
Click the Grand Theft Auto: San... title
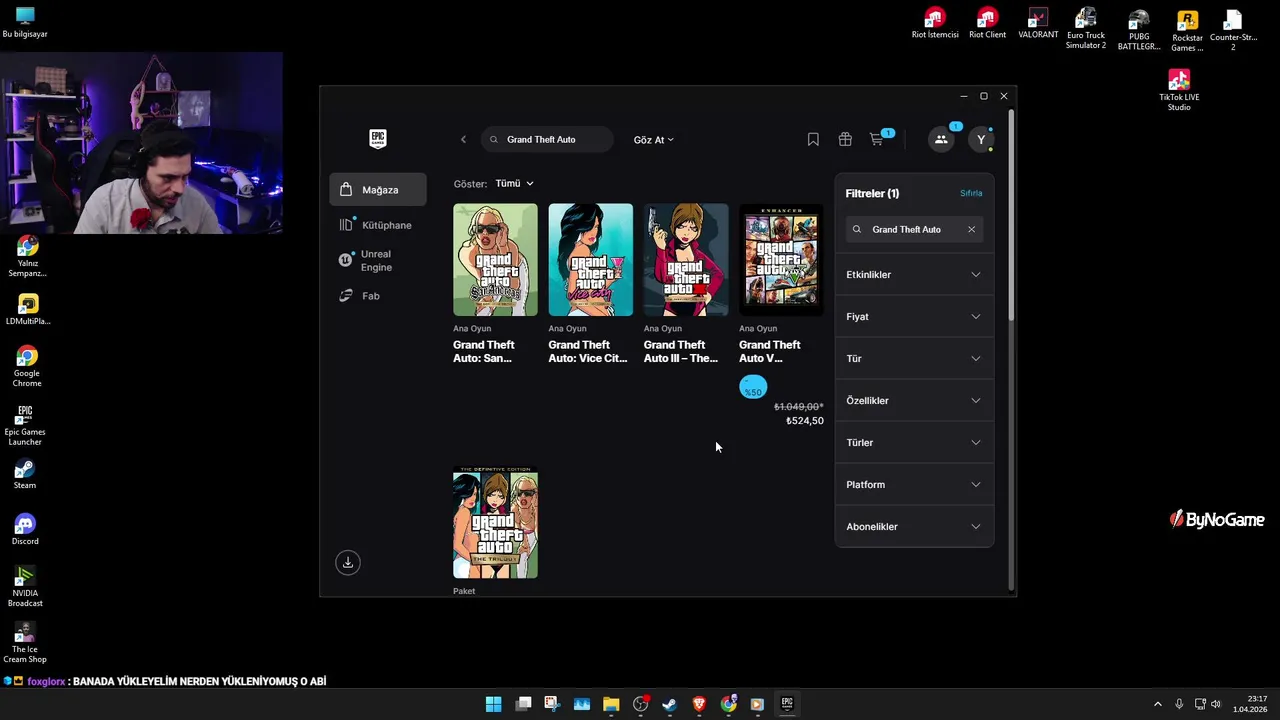click(x=484, y=351)
